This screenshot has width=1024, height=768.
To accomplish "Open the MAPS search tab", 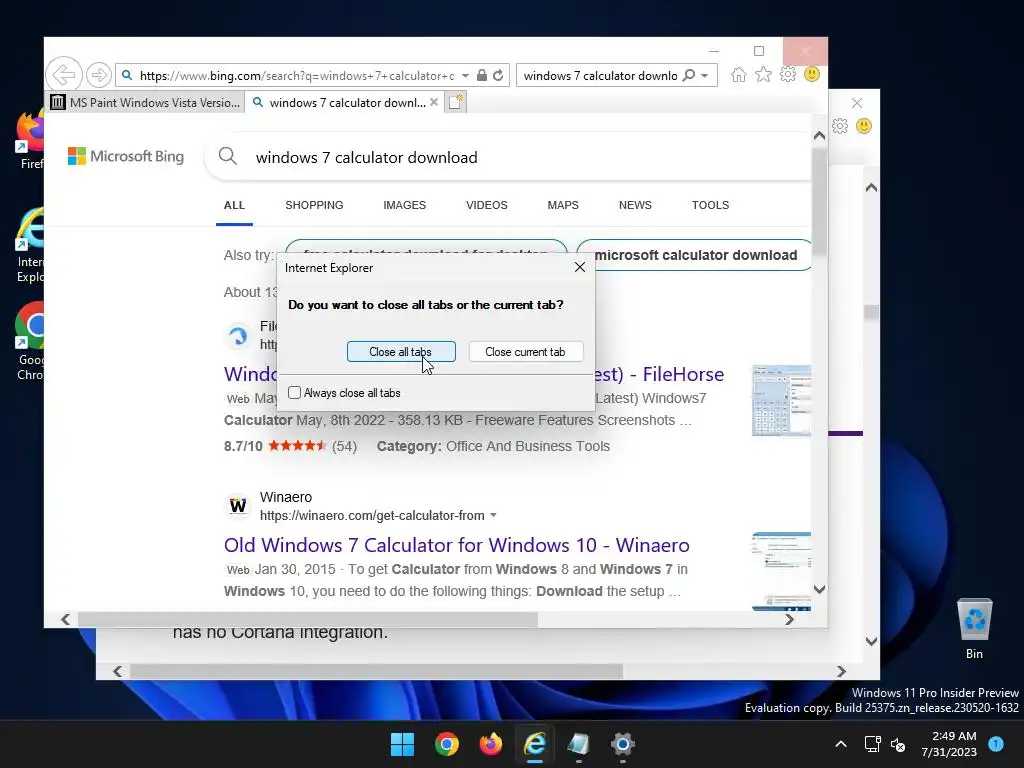I will (x=563, y=205).
